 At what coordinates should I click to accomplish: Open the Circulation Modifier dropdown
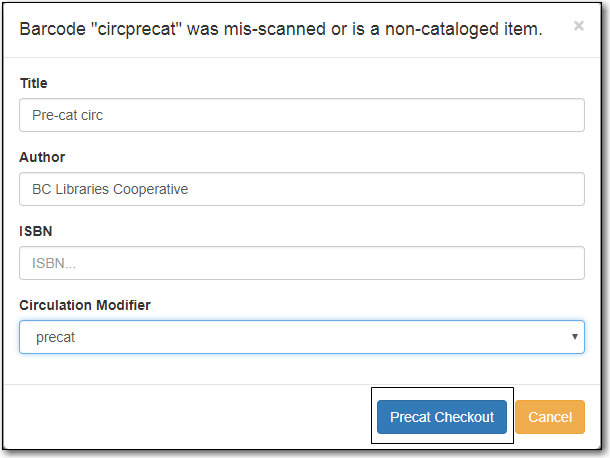(x=302, y=337)
